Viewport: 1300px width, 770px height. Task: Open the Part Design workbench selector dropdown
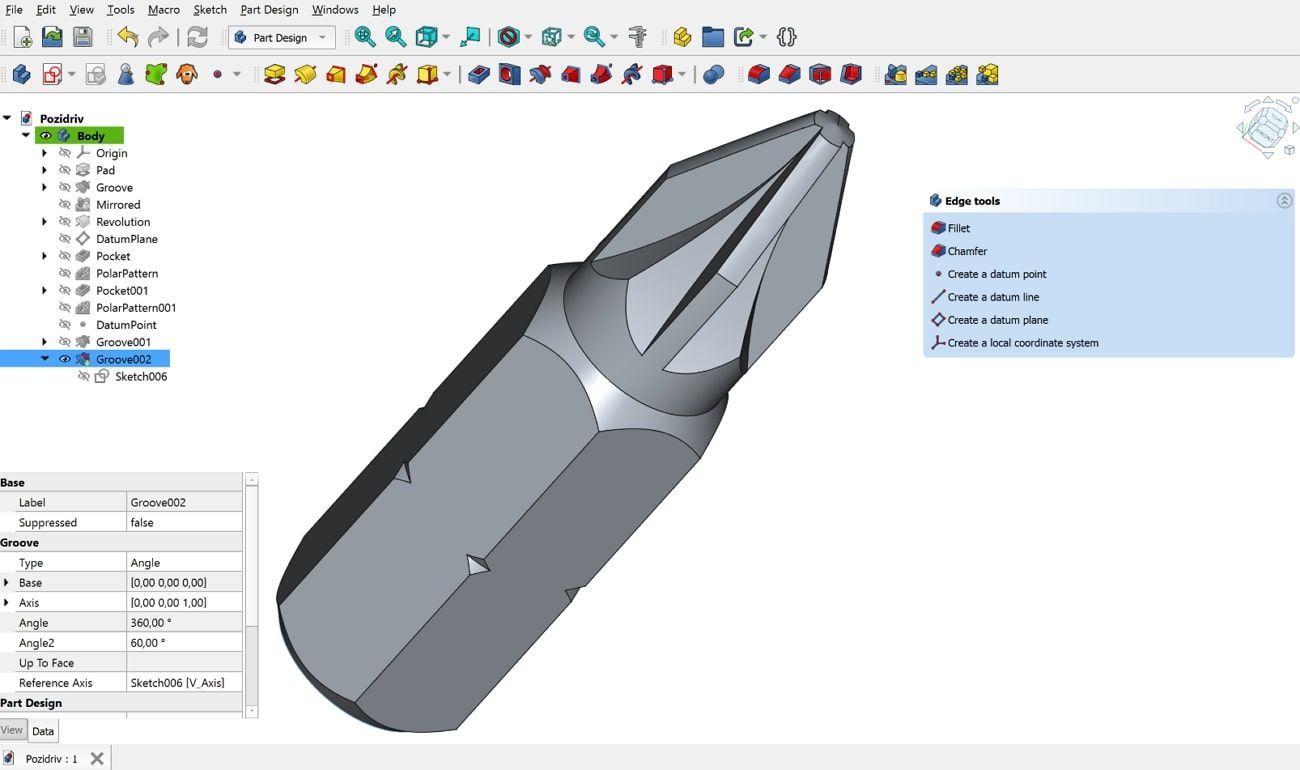tap(320, 37)
